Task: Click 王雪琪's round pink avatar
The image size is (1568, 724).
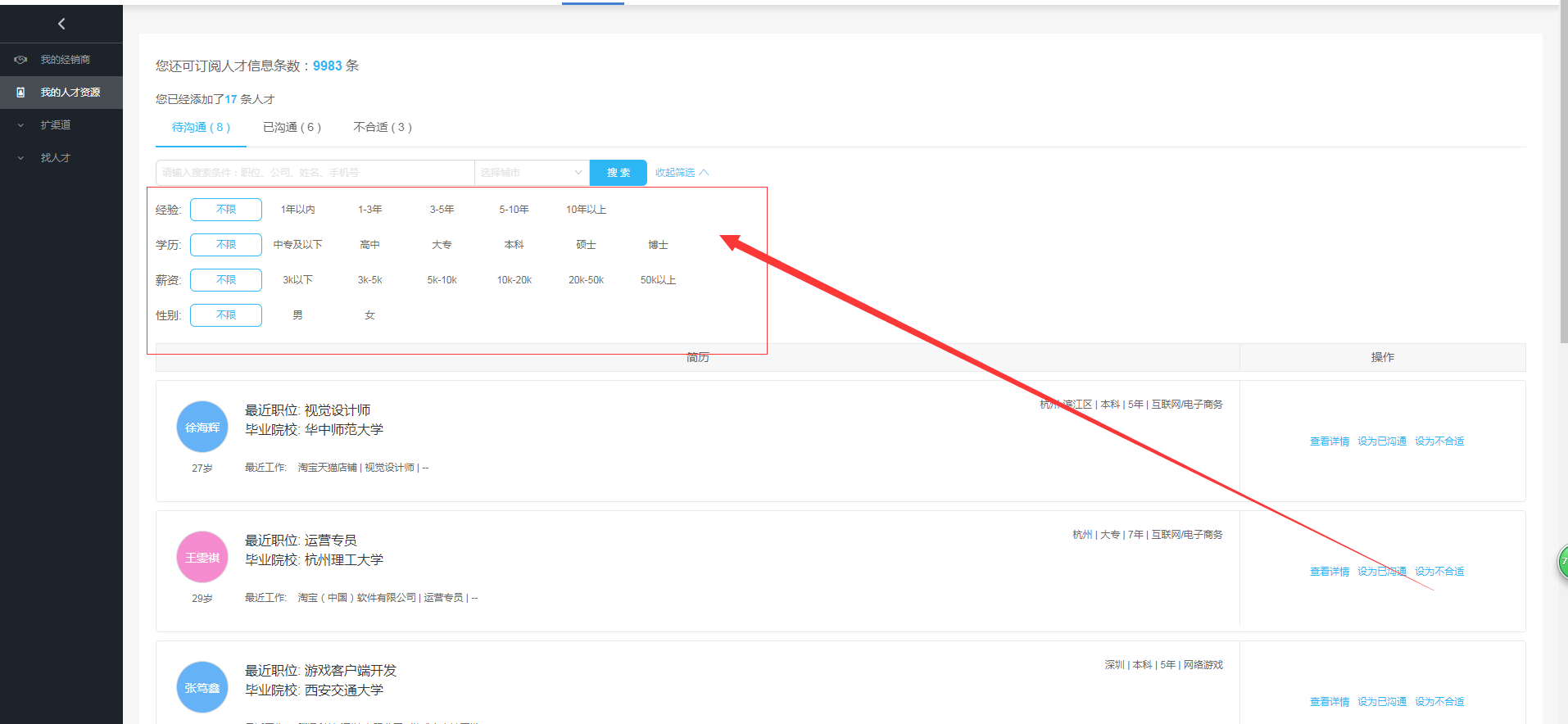Action: pos(202,557)
